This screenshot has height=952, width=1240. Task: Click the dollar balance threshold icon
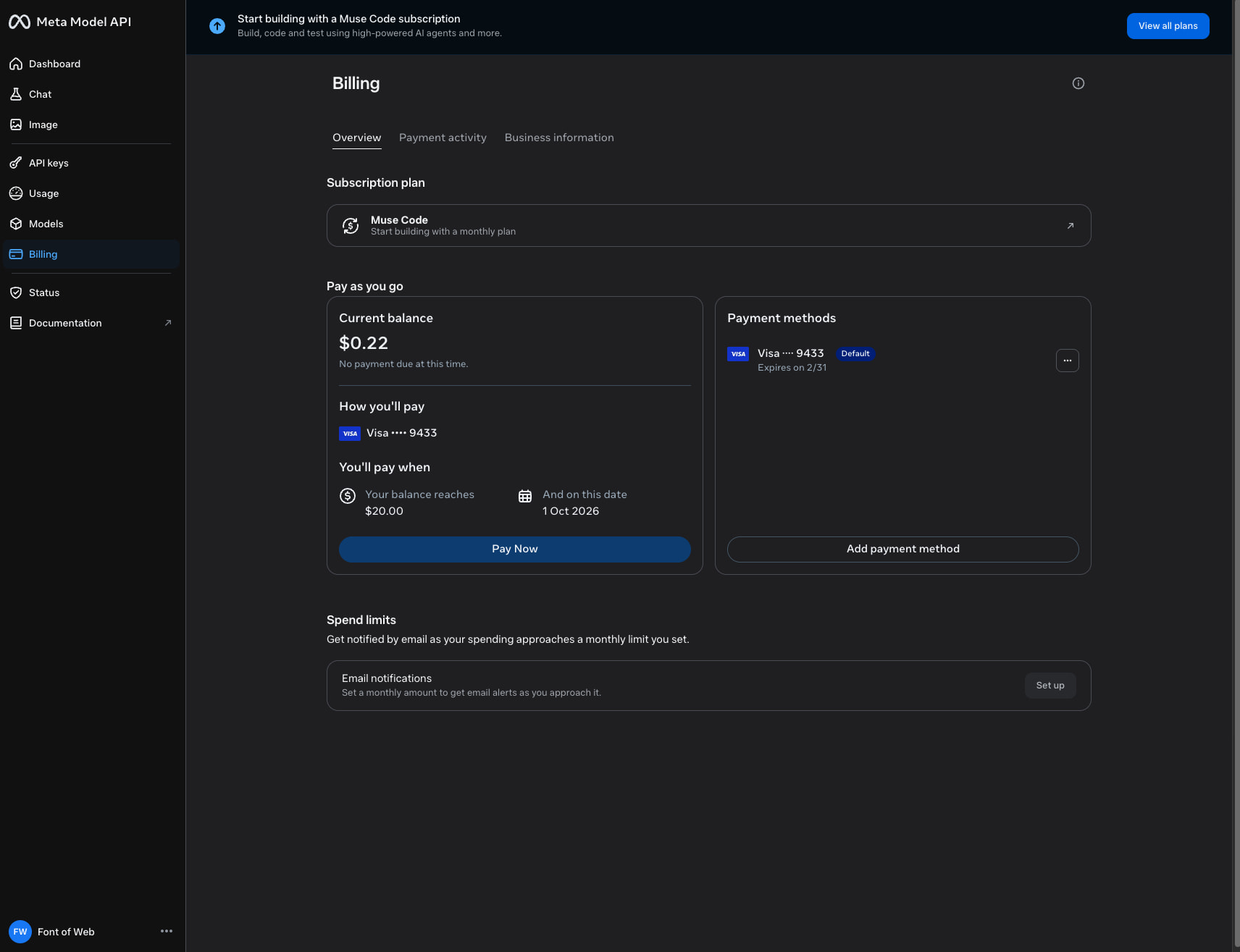click(348, 496)
